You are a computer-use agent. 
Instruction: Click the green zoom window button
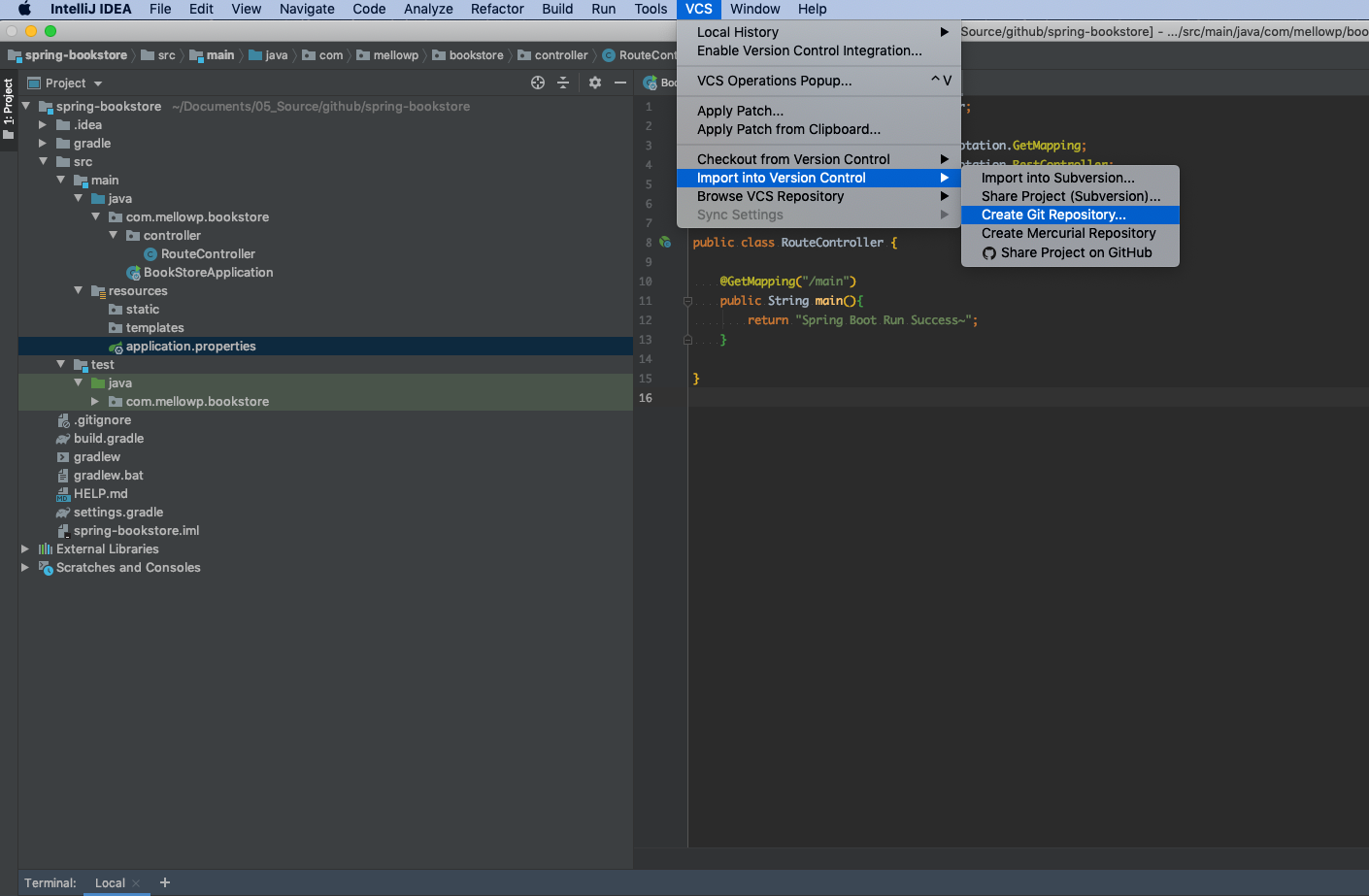pos(50,31)
